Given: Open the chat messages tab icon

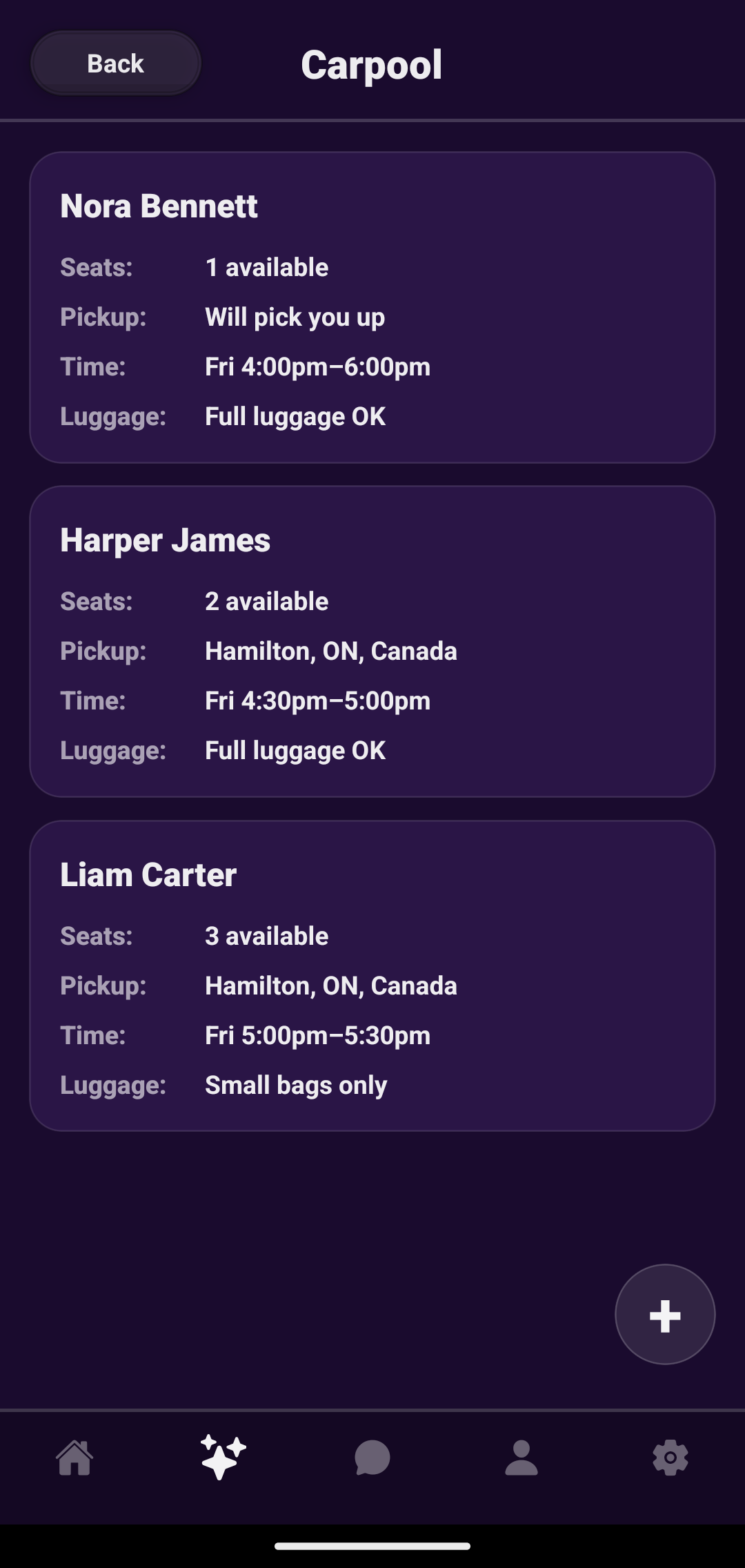Looking at the screenshot, I should pos(372,1458).
